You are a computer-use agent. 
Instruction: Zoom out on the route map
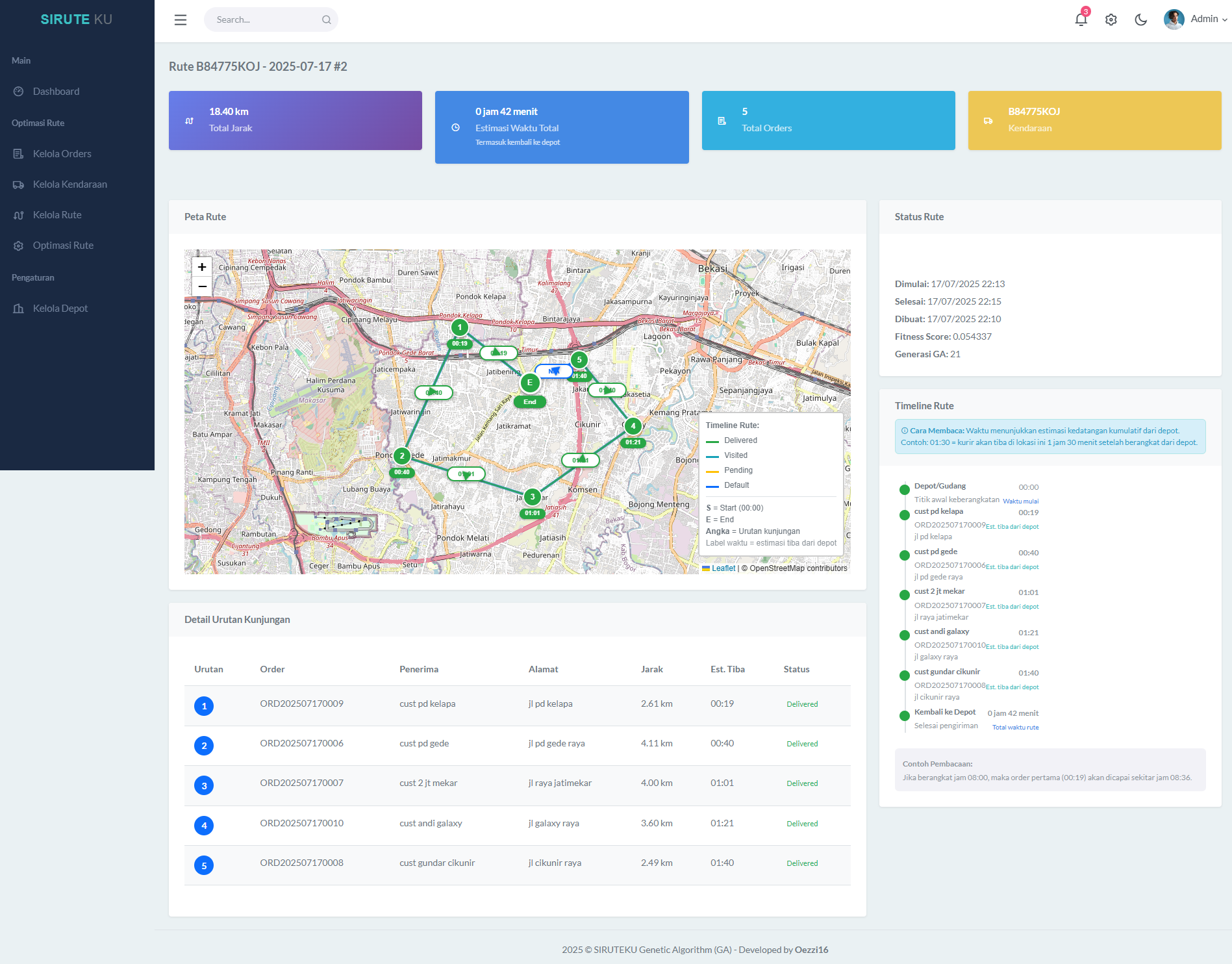tap(202, 286)
